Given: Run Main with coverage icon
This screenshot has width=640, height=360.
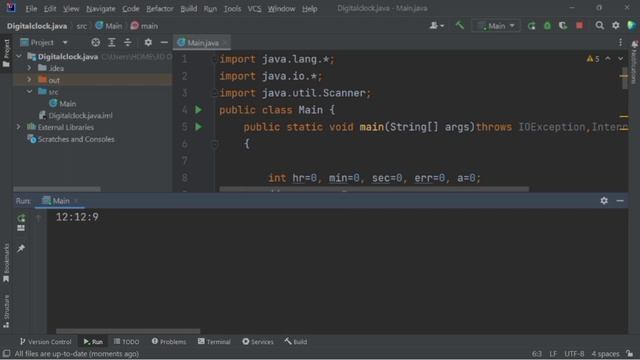Looking at the screenshot, I should (563, 26).
